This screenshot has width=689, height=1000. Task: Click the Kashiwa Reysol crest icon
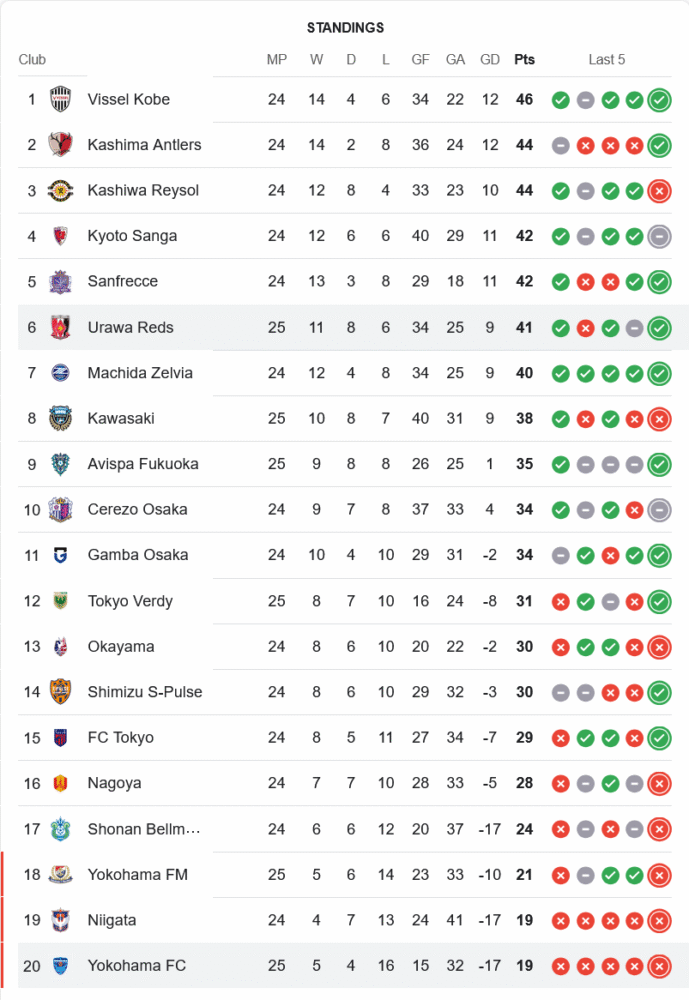pos(61,190)
